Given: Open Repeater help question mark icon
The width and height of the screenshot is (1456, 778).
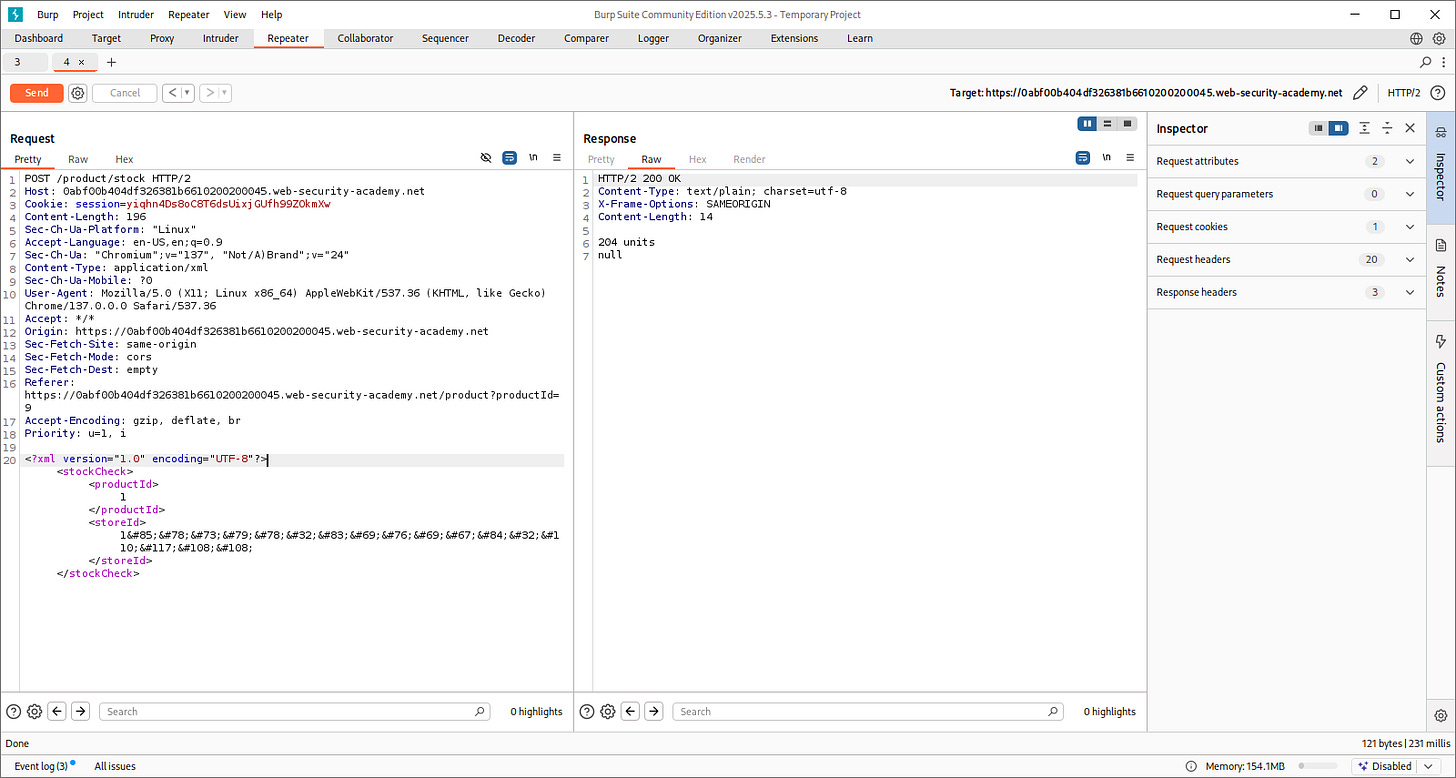Looking at the screenshot, I should point(1437,93).
